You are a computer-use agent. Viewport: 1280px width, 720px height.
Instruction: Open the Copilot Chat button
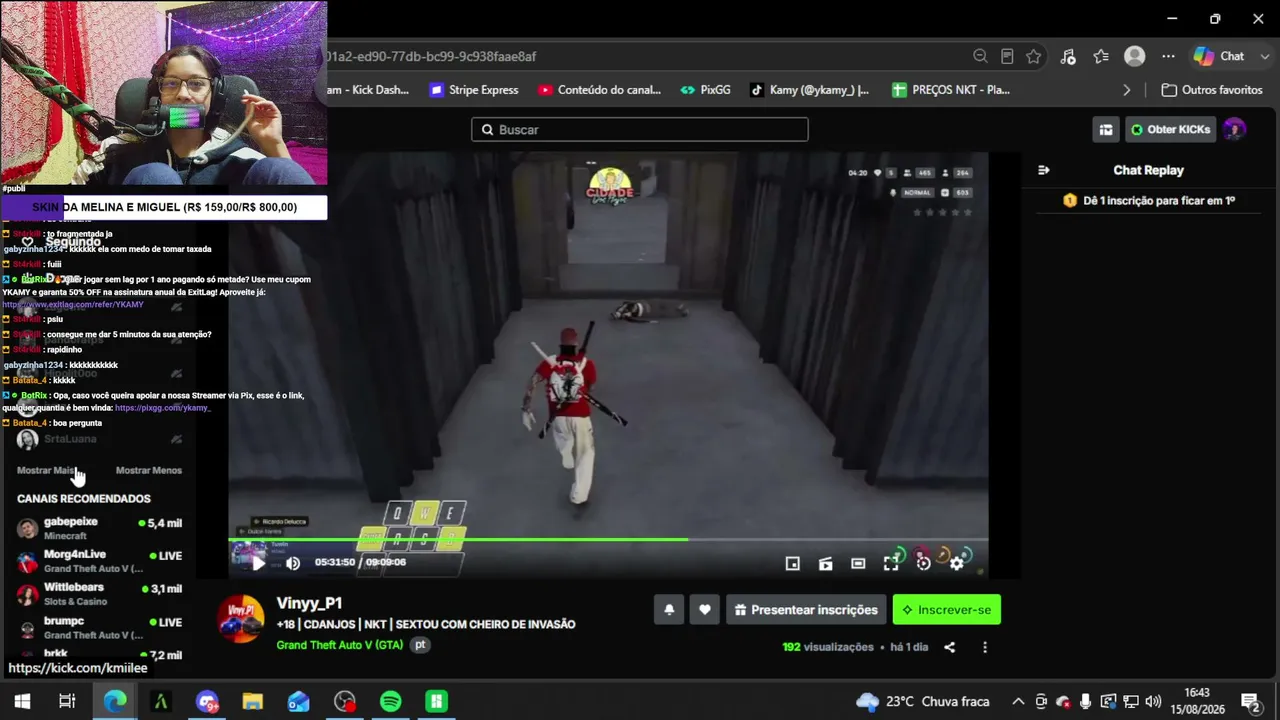click(x=1219, y=56)
